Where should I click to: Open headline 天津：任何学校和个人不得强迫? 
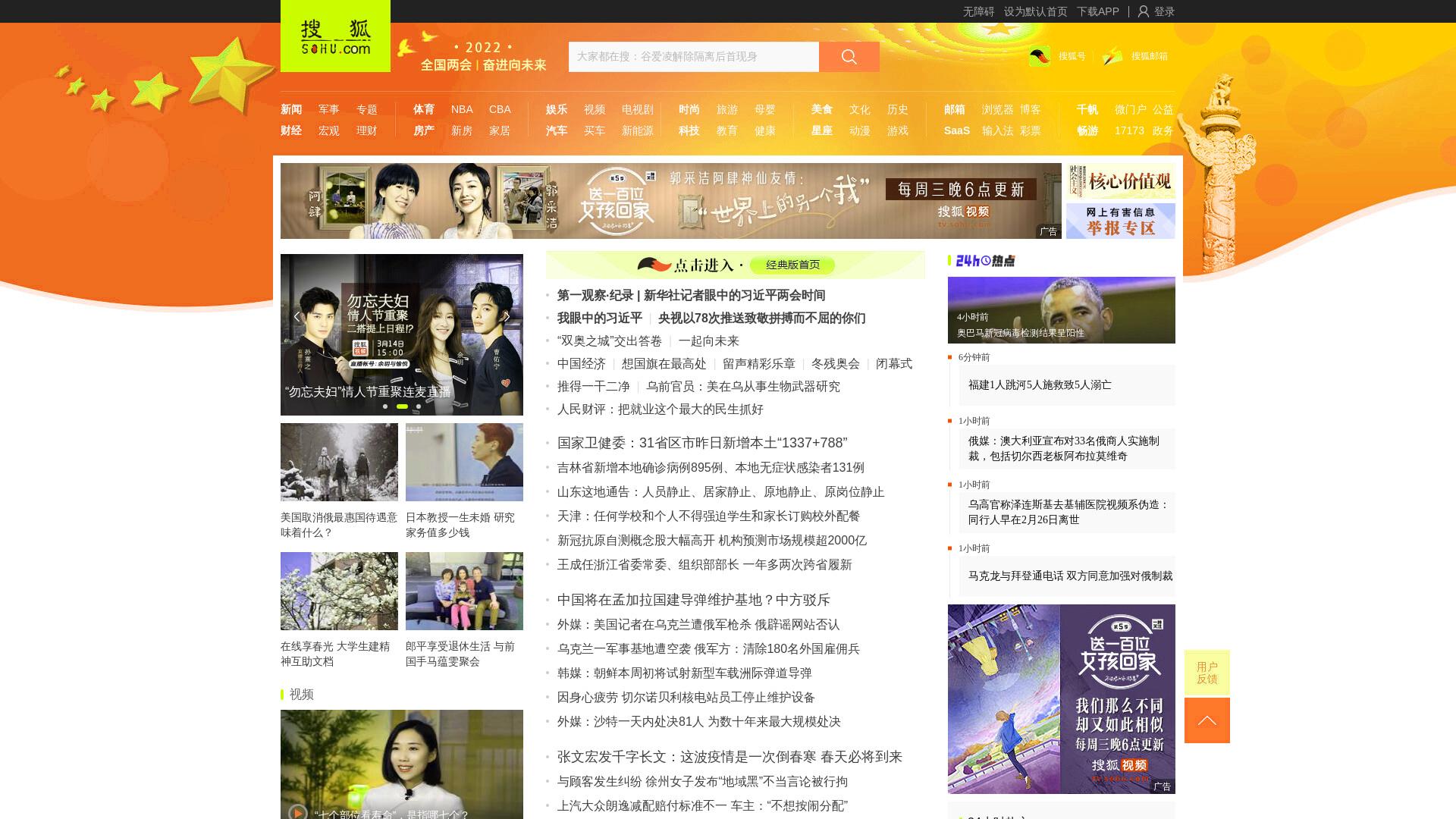pyautogui.click(x=708, y=516)
